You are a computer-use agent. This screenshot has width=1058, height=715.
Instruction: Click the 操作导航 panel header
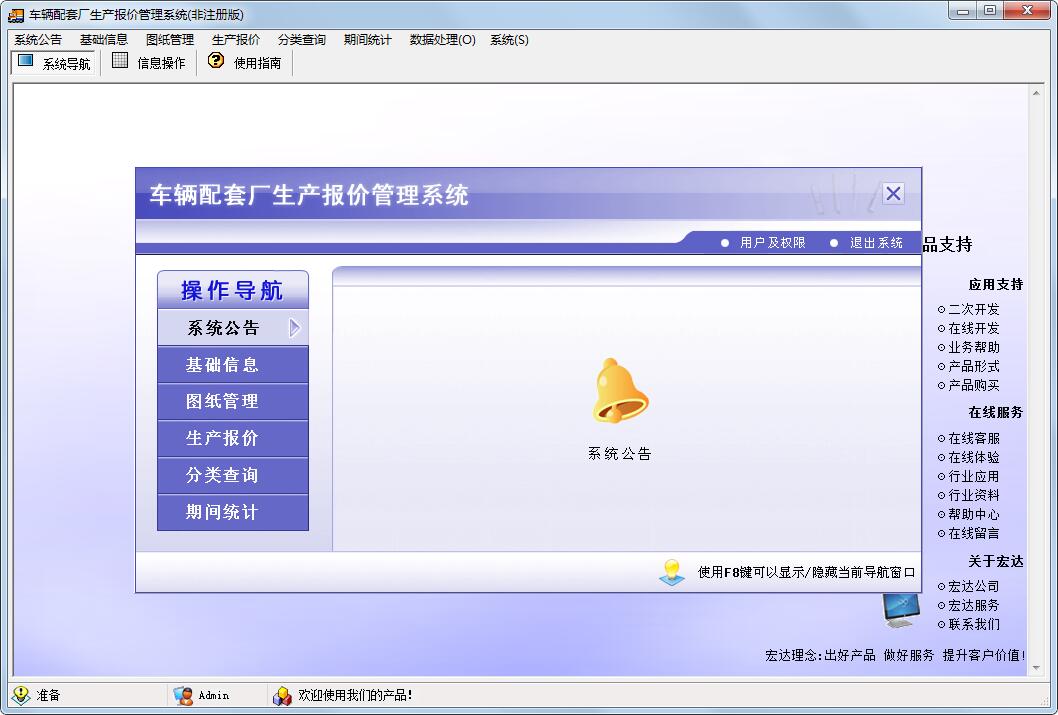(x=233, y=291)
